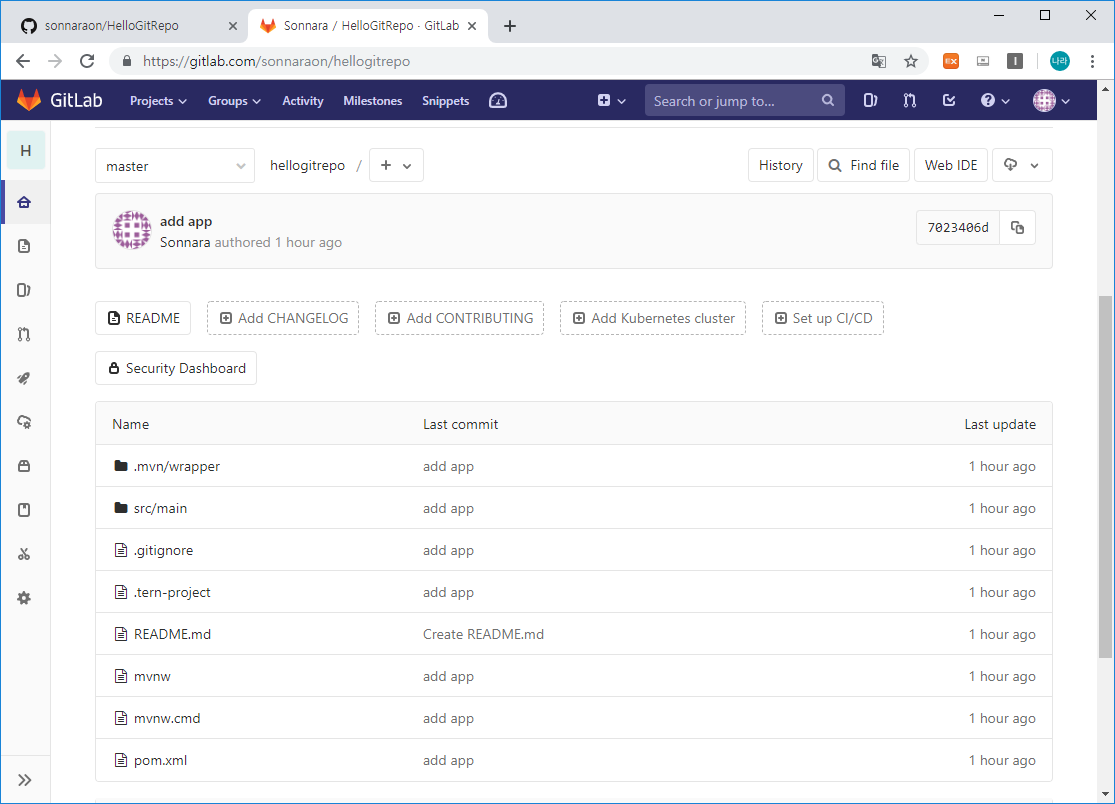This screenshot has height=804, width=1115.
Task: Click the browser translate page icon
Action: [879, 61]
